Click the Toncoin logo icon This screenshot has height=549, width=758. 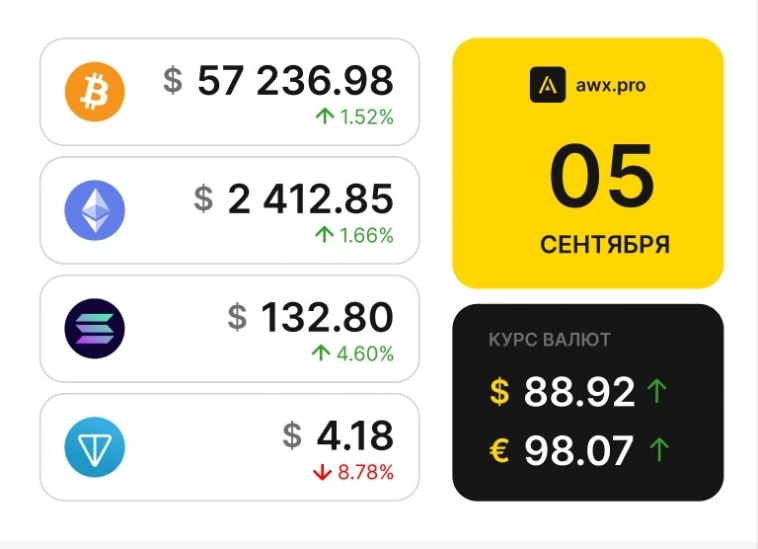click(94, 447)
